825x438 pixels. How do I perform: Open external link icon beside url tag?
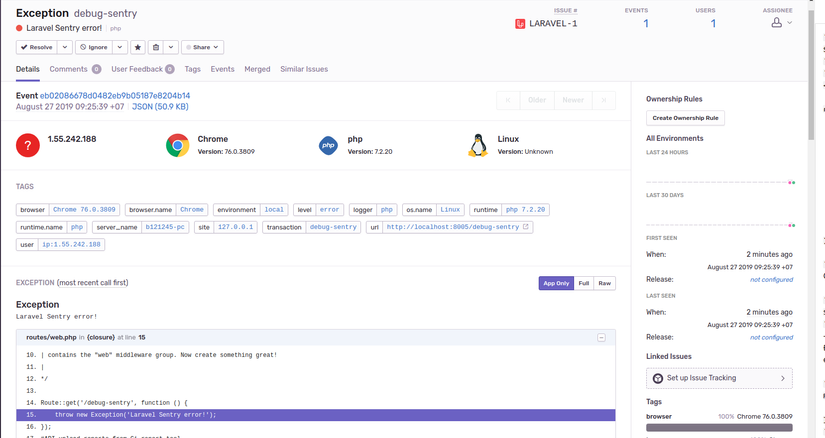(x=525, y=227)
